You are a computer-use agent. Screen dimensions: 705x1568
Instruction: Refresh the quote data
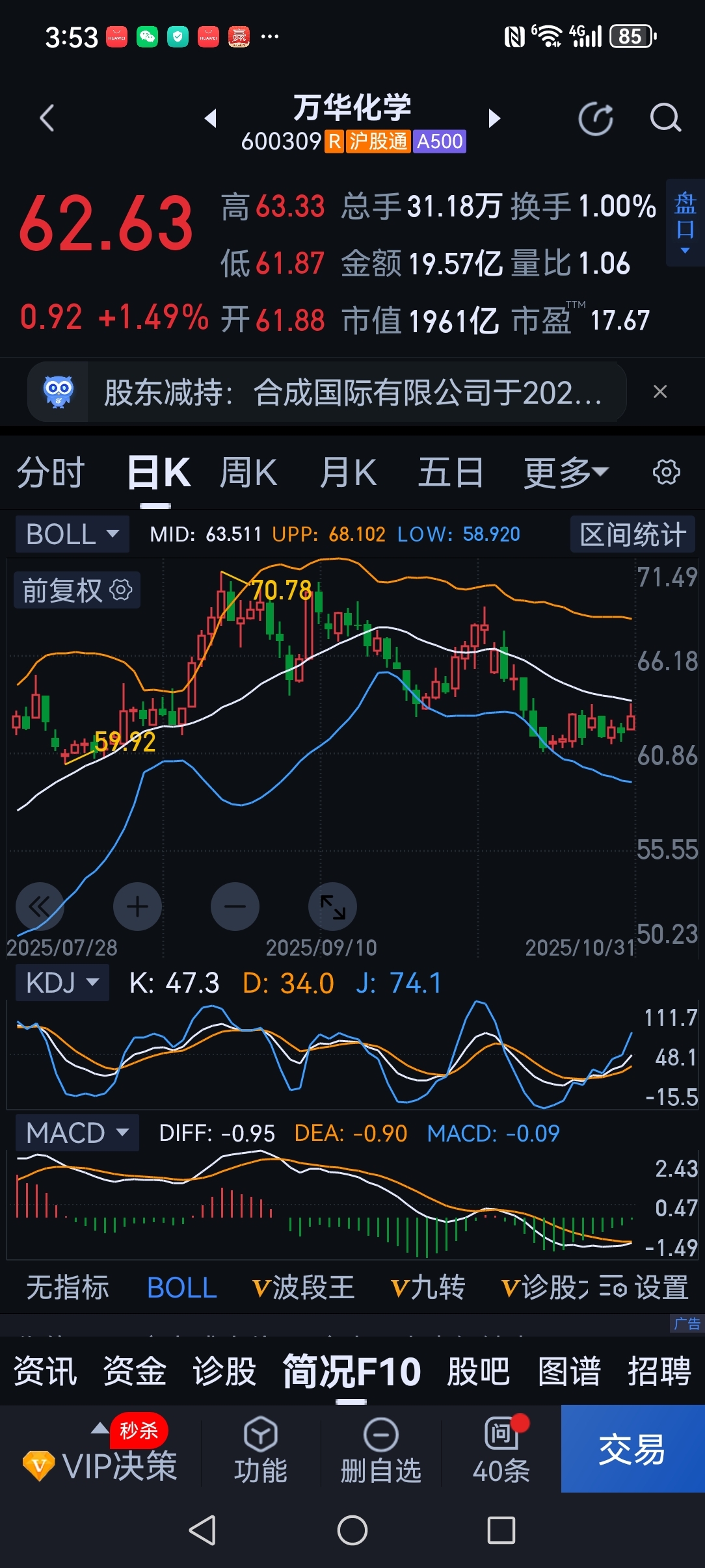pos(596,119)
